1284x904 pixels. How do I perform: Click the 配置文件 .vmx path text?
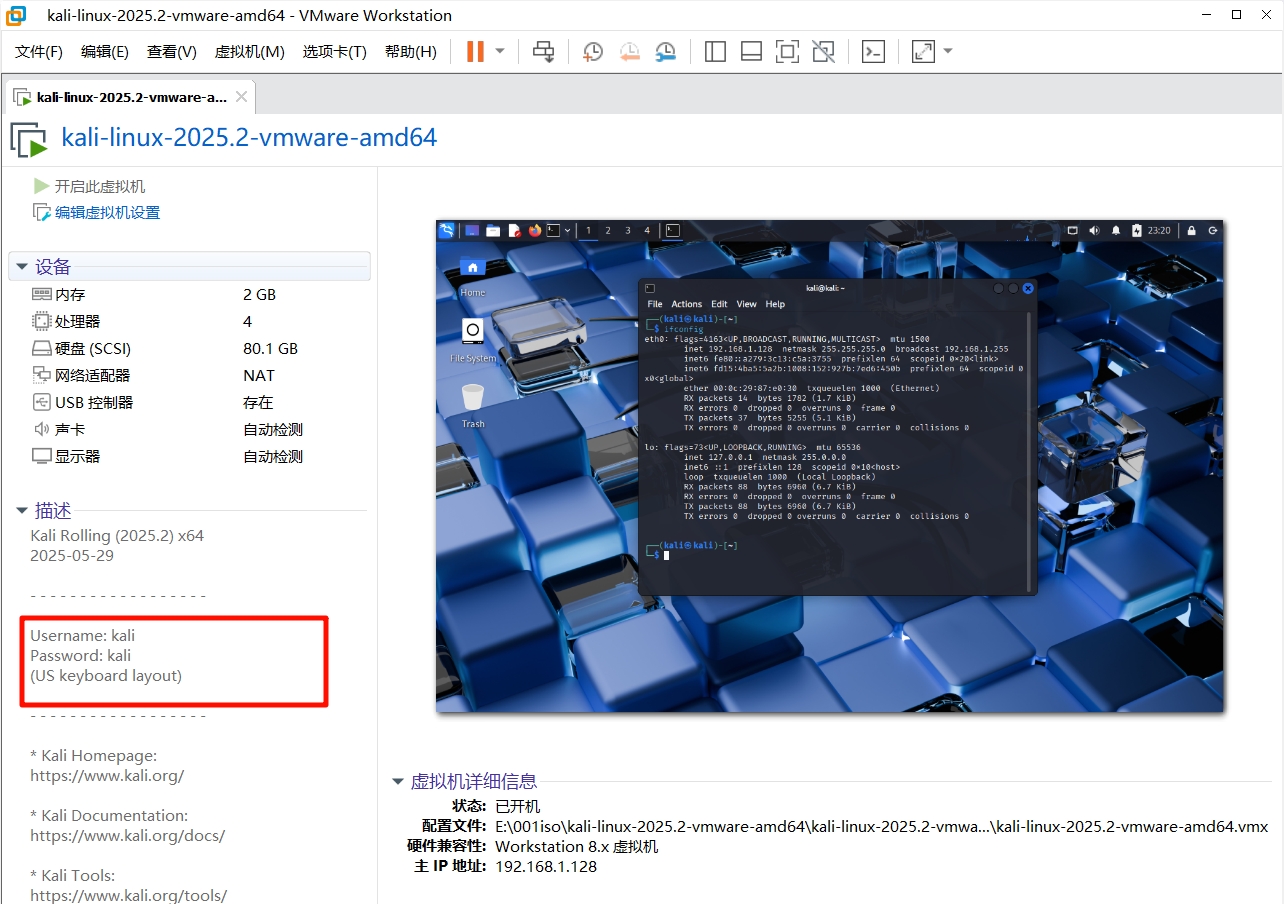click(x=881, y=826)
